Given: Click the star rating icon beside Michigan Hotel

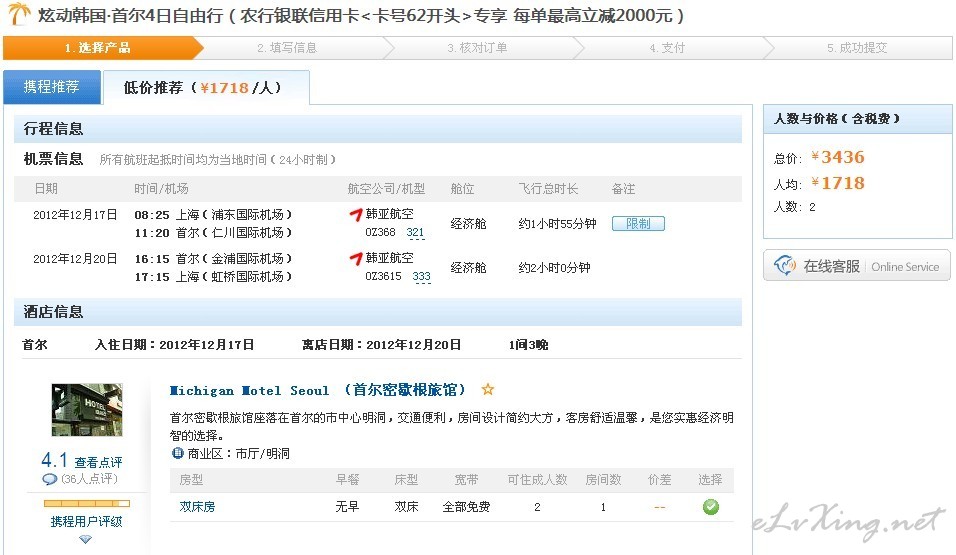Looking at the screenshot, I should [x=487, y=389].
